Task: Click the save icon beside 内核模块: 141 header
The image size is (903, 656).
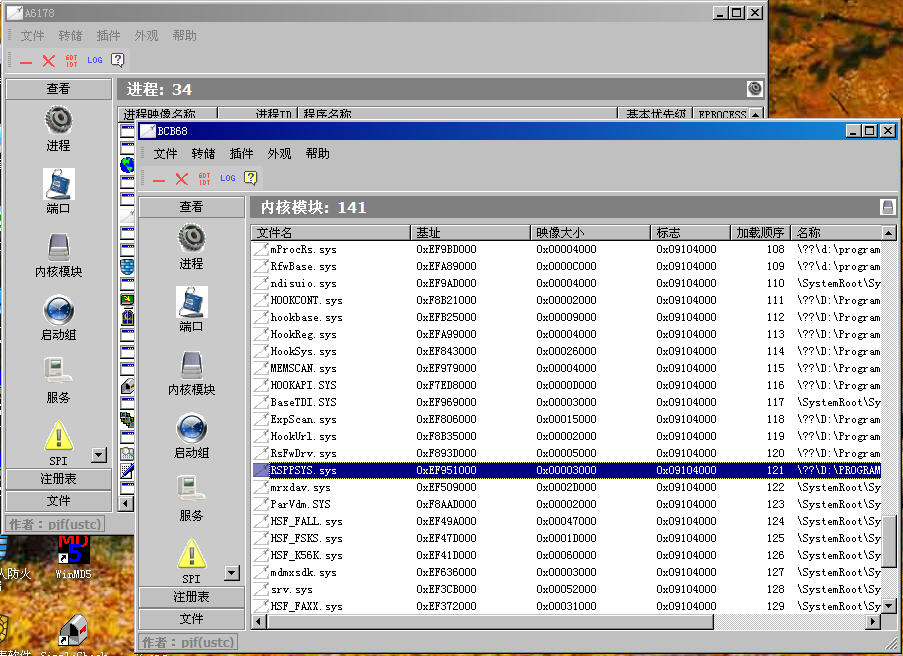Action: [886, 207]
